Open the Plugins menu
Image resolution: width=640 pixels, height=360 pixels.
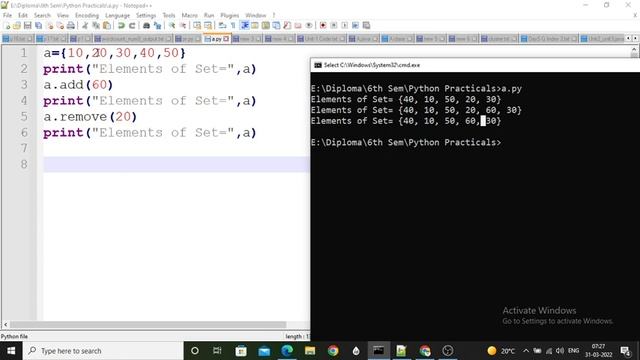[x=230, y=15]
